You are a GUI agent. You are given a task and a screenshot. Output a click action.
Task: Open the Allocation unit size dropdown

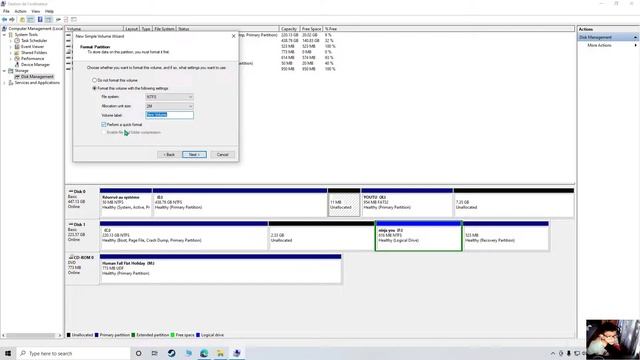pos(169,106)
